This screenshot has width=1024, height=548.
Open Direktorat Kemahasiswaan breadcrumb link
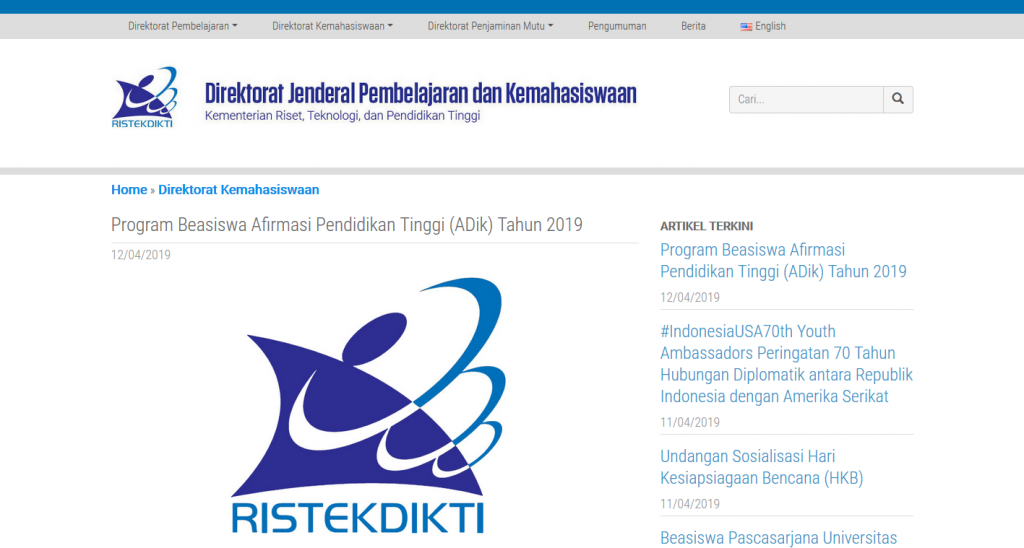(238, 189)
